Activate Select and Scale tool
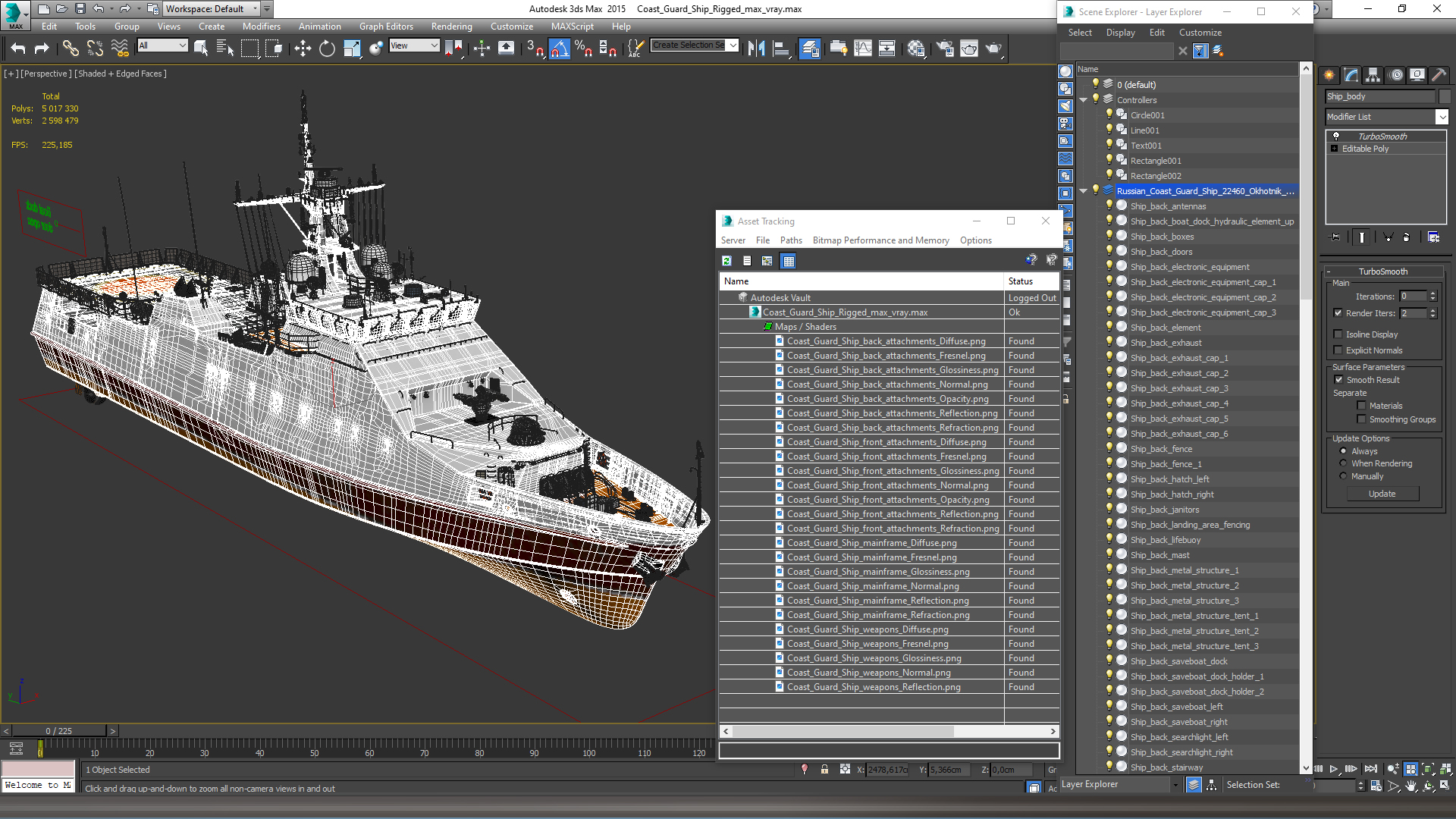This screenshot has height=819, width=1456. point(351,49)
